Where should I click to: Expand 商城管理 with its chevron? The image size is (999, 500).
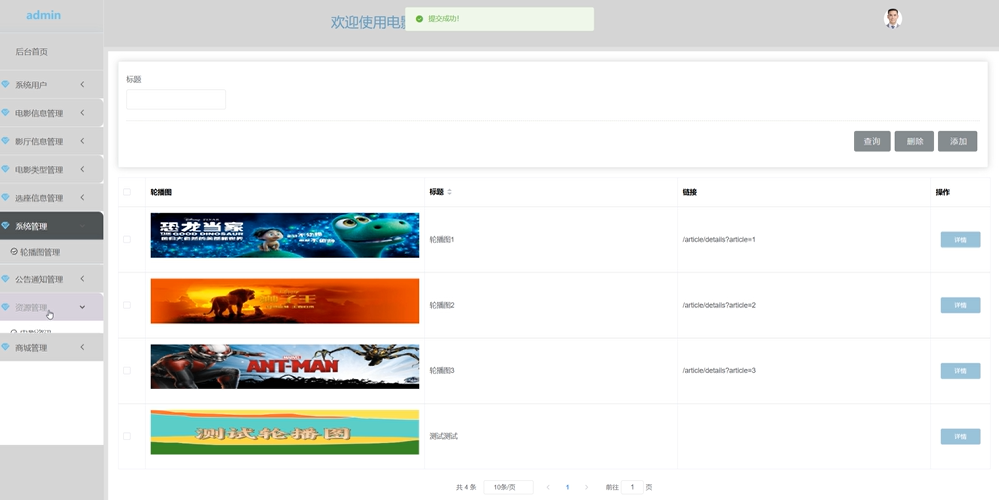click(82, 347)
